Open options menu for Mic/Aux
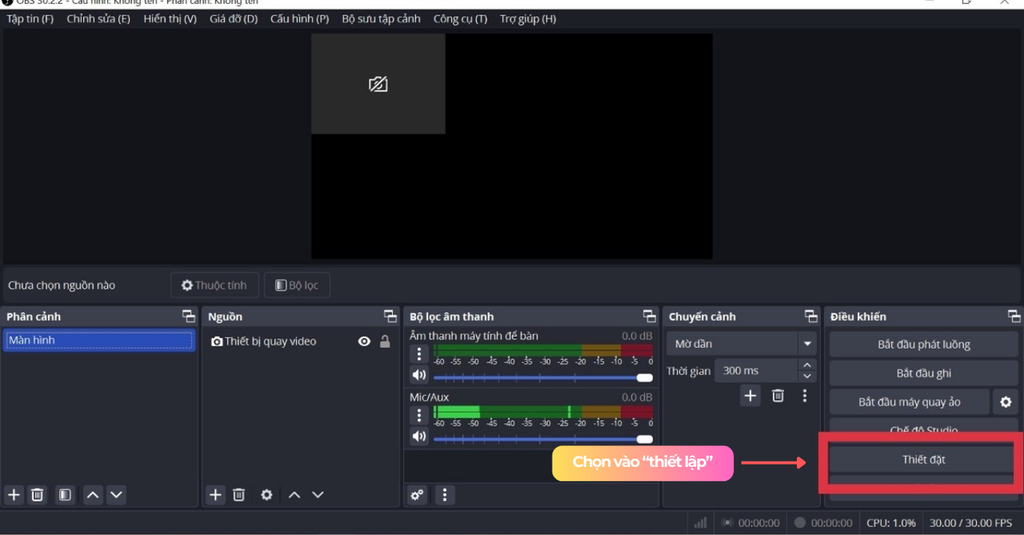The image size is (1024, 535). 419,415
